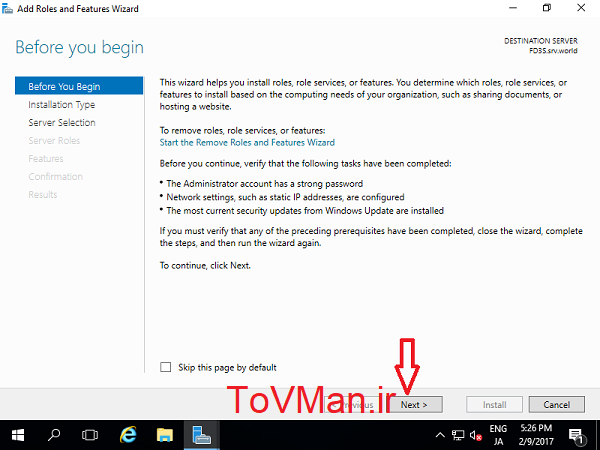Restore down the wizard window
The image size is (600, 450).
click(x=547, y=8)
